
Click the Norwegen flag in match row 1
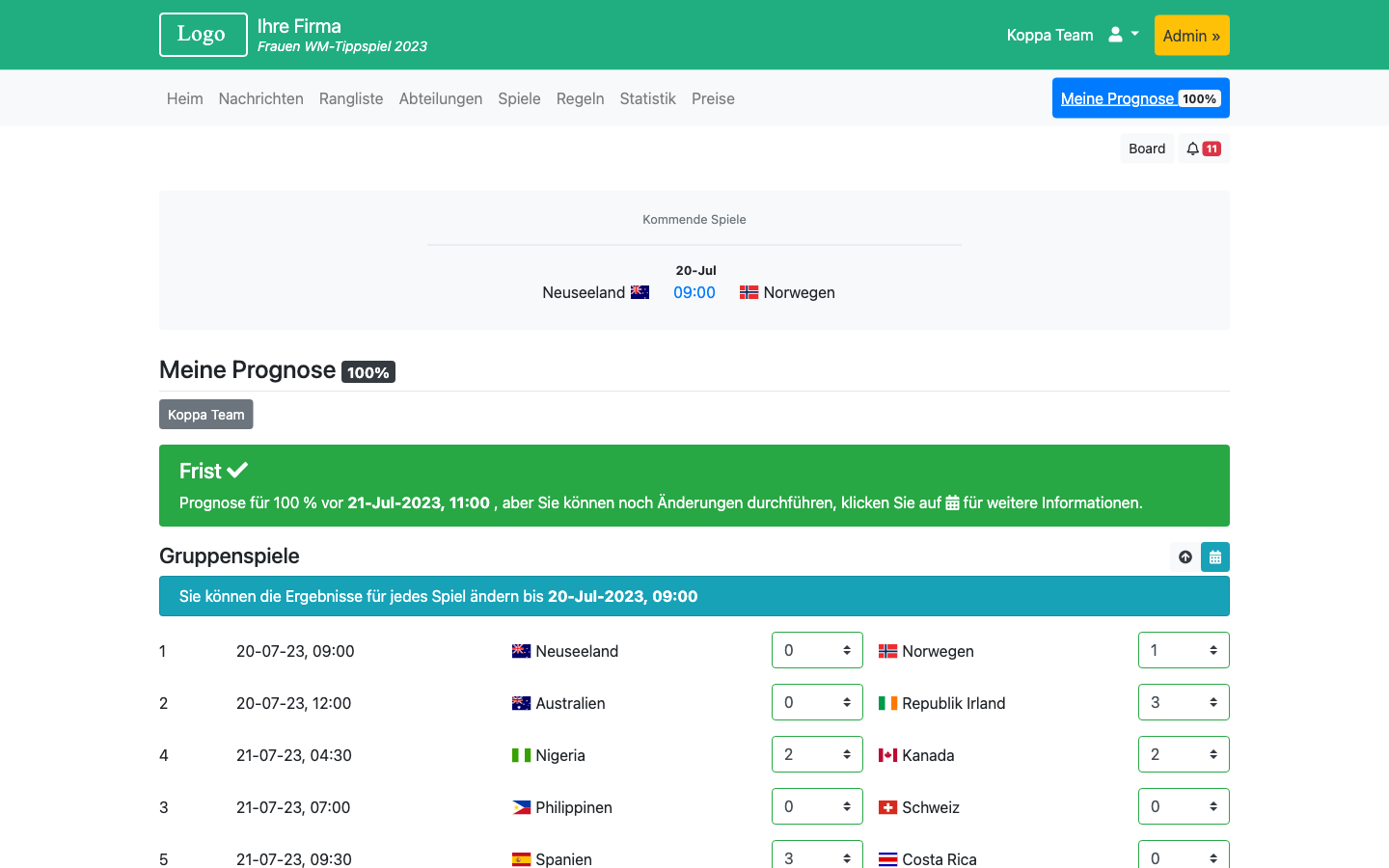(887, 651)
